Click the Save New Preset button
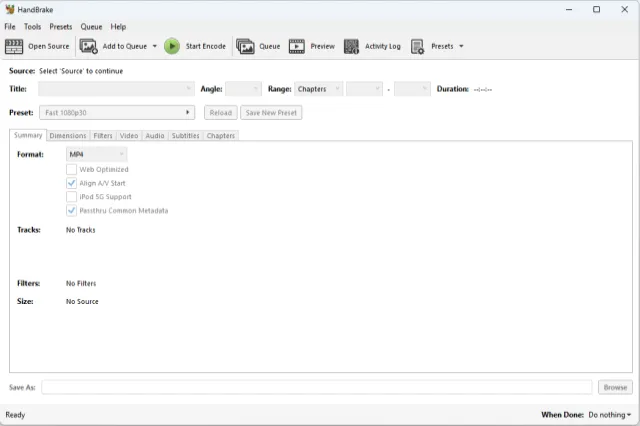This screenshot has height=426, width=640. pos(271,113)
